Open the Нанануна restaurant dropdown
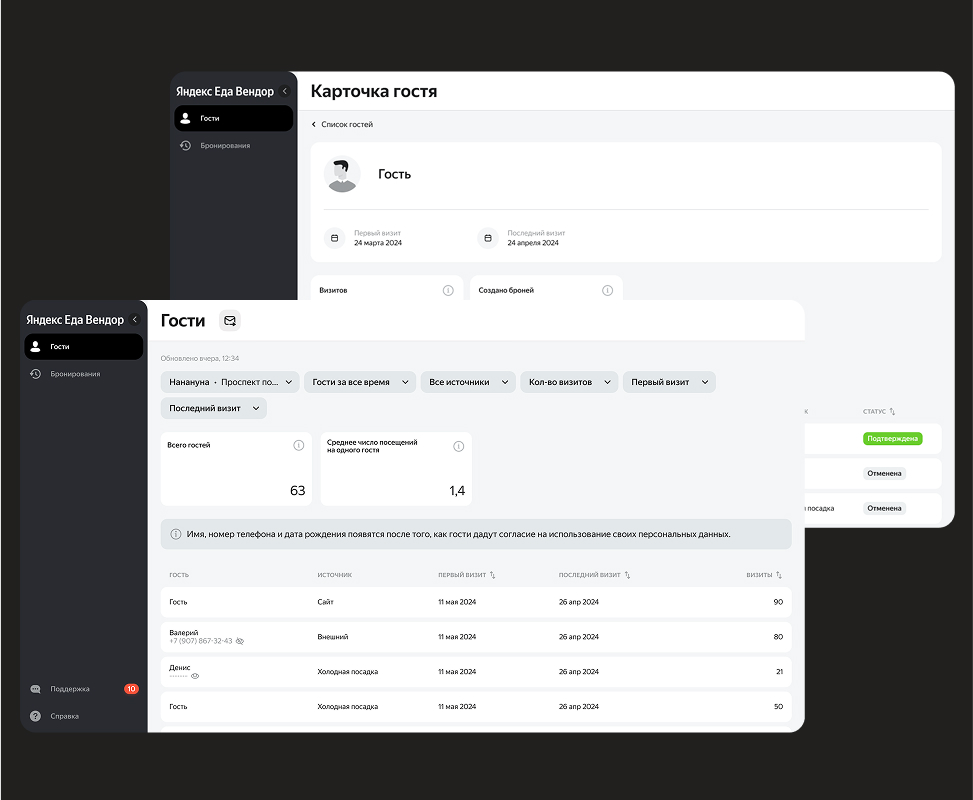Image resolution: width=973 pixels, height=800 pixels. 230,382
